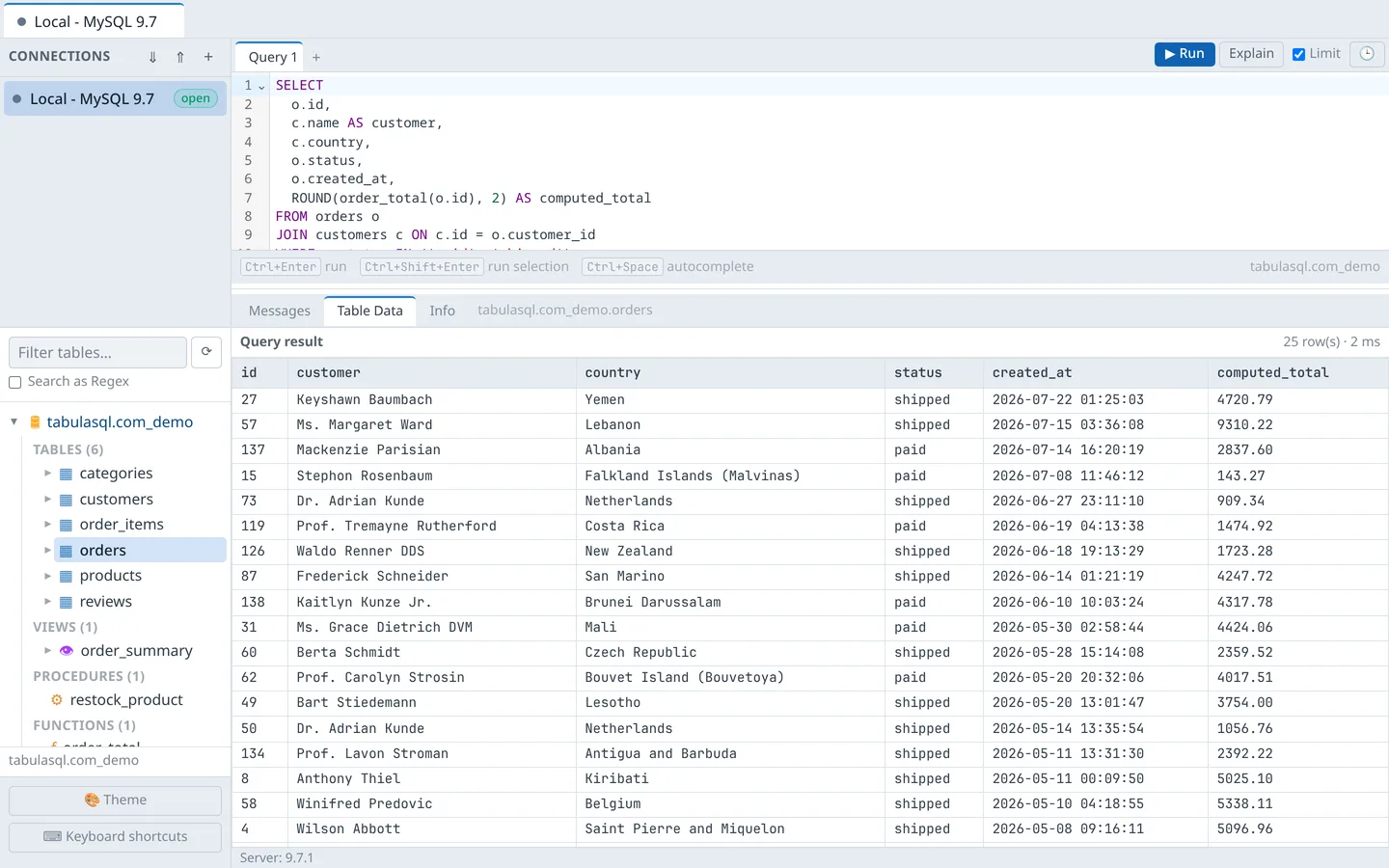
Task: Select the Winifred Predovic cell
Action: point(432,803)
